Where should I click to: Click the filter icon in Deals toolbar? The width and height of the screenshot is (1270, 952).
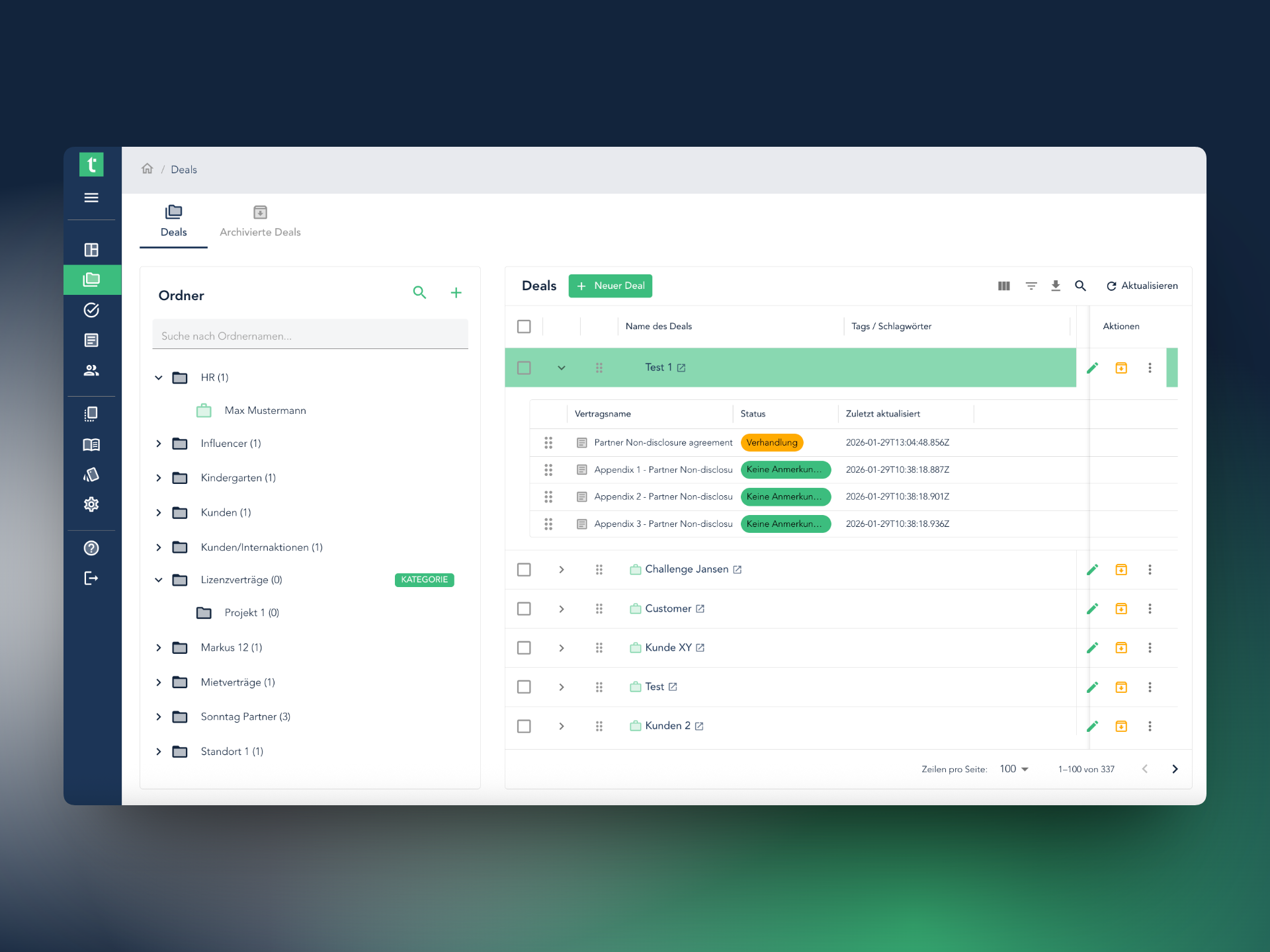(1031, 286)
